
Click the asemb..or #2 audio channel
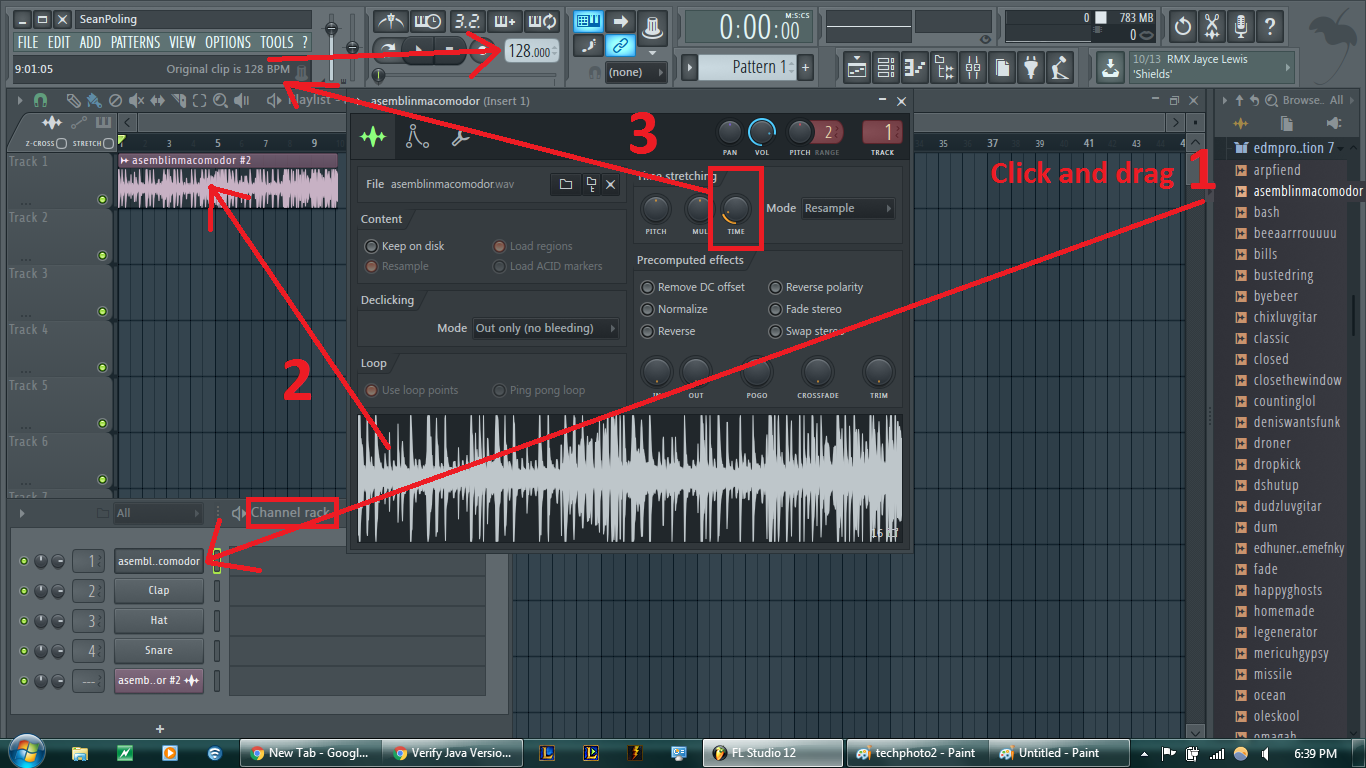[159, 681]
